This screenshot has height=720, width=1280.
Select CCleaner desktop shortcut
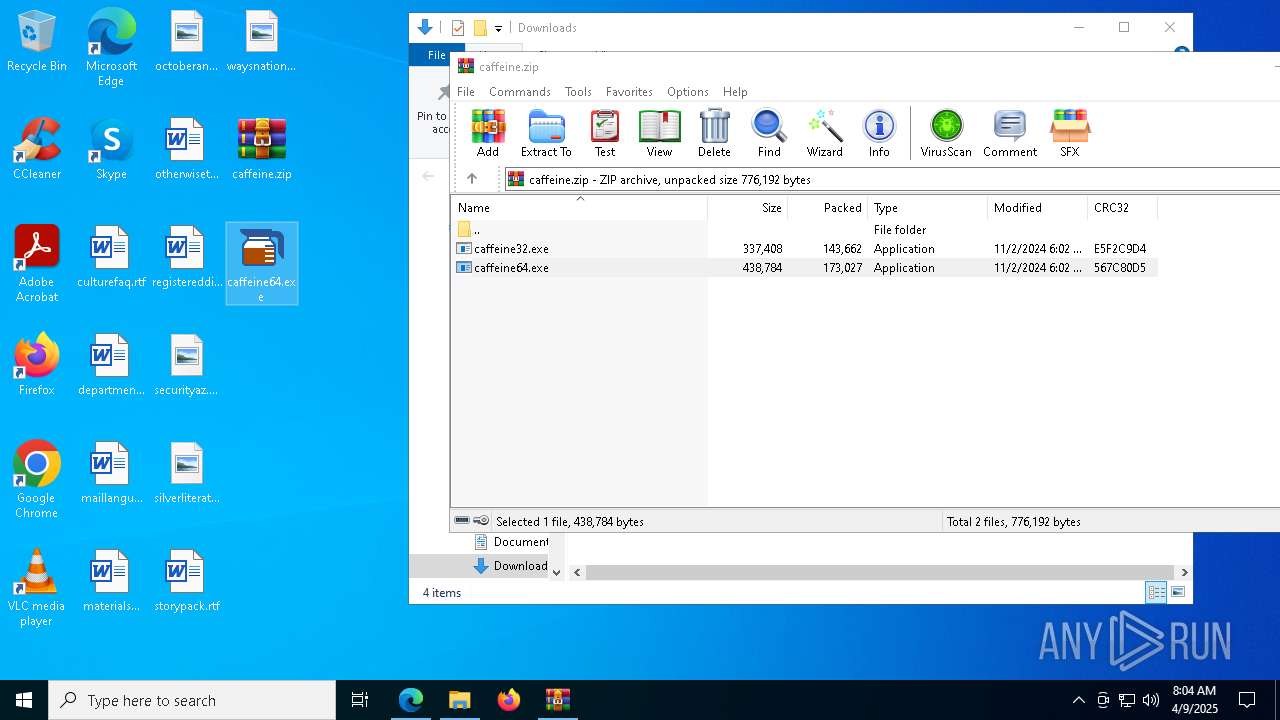[37, 149]
